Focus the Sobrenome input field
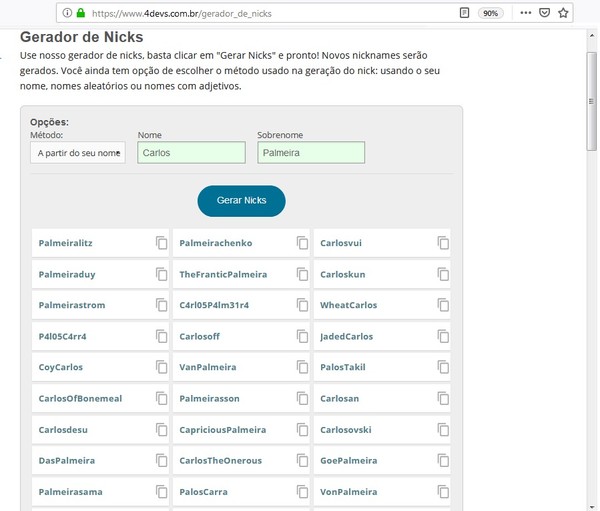This screenshot has width=600, height=511. (311, 153)
